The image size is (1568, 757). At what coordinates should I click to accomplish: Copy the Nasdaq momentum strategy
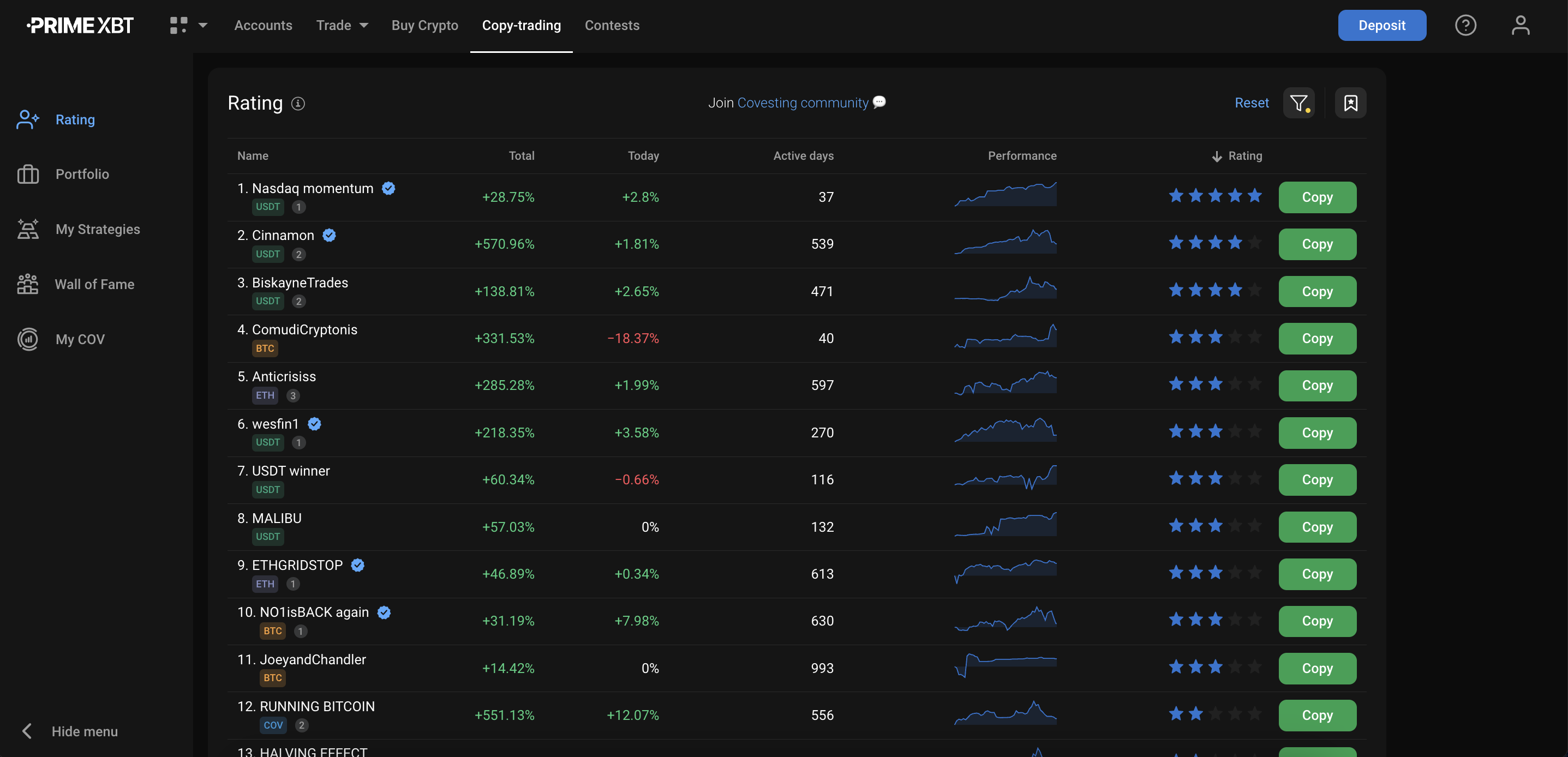[x=1317, y=197]
